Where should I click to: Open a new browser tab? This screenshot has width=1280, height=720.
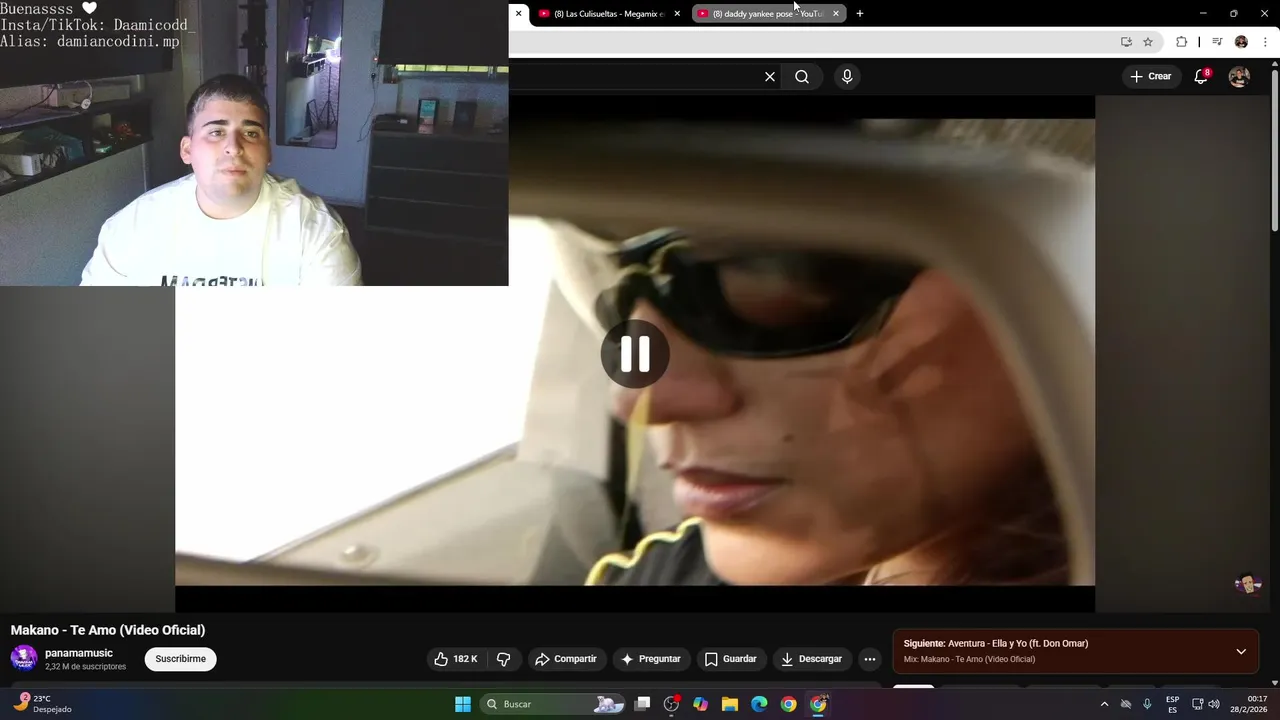coord(860,14)
